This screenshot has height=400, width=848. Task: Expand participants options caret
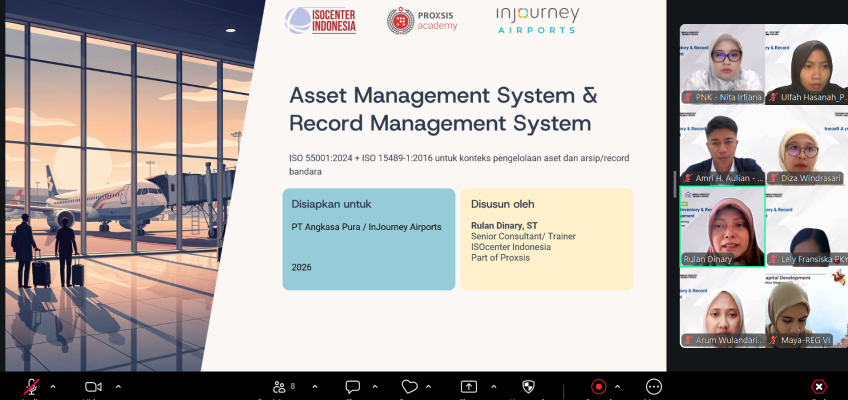(x=315, y=387)
